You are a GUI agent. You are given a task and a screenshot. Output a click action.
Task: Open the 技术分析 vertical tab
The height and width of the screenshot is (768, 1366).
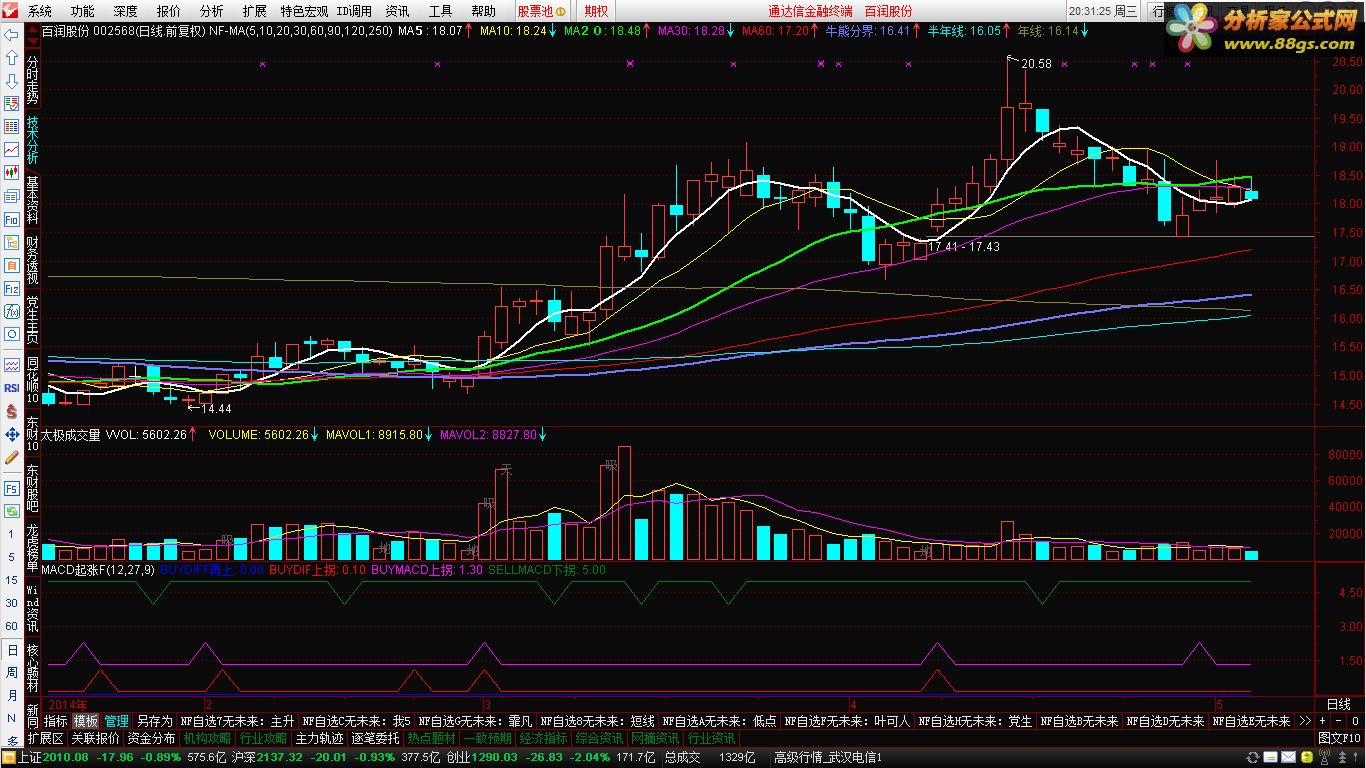coord(33,140)
